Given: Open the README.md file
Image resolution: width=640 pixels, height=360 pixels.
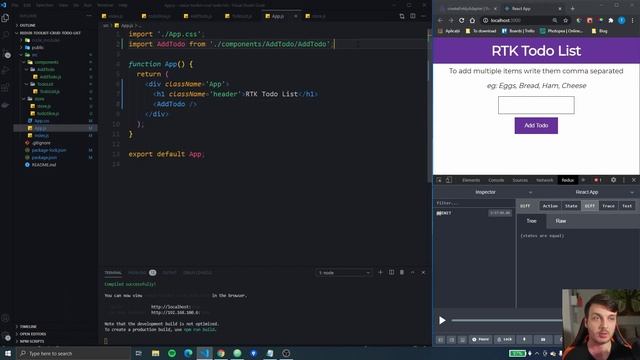Looking at the screenshot, I should pyautogui.click(x=55, y=165).
